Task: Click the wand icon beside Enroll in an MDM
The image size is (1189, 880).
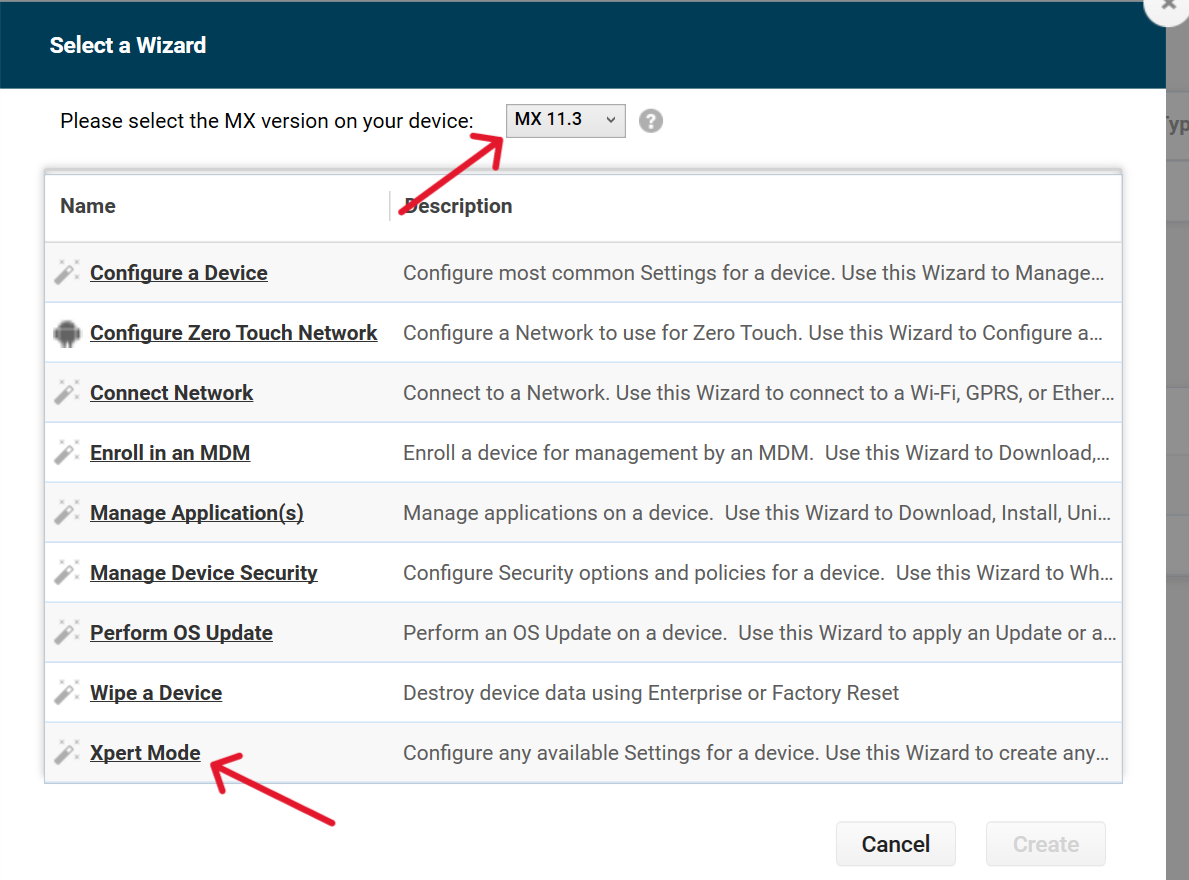Action: 67,453
